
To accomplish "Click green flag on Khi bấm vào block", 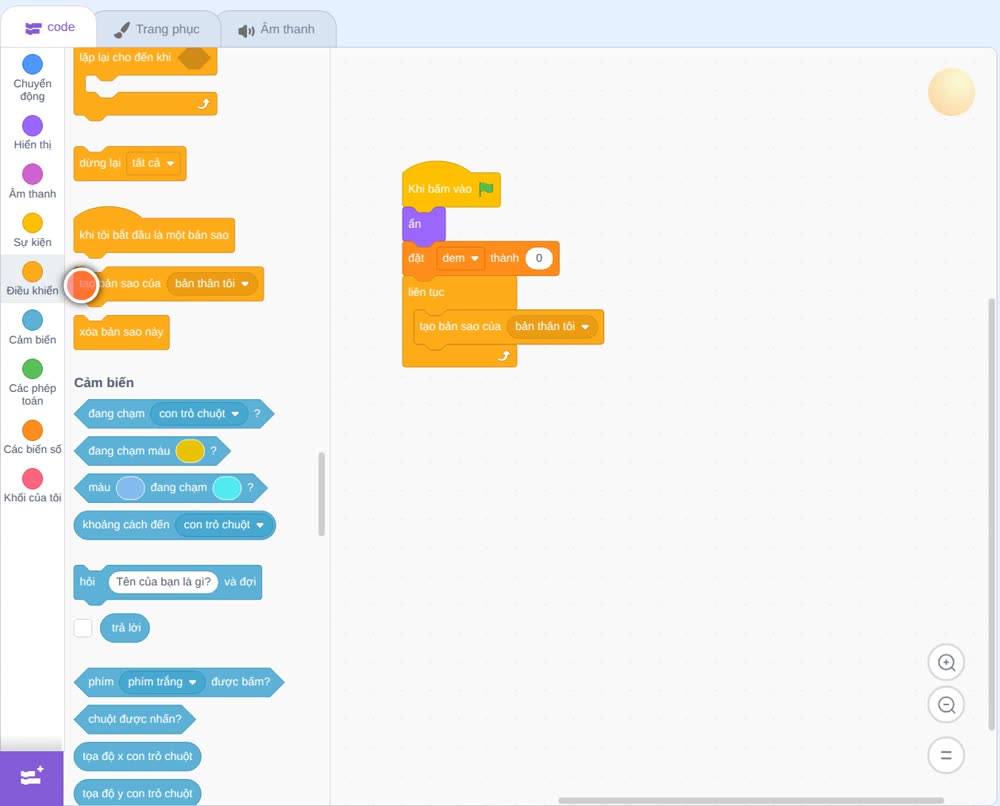I will pos(486,189).
